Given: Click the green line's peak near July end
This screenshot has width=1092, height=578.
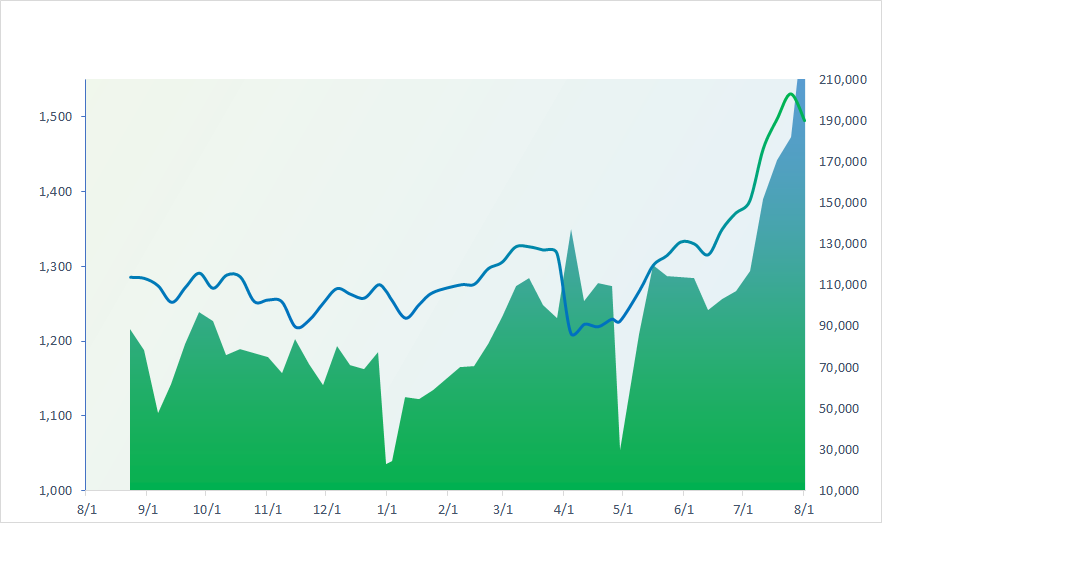Looking at the screenshot, I should click(x=790, y=94).
